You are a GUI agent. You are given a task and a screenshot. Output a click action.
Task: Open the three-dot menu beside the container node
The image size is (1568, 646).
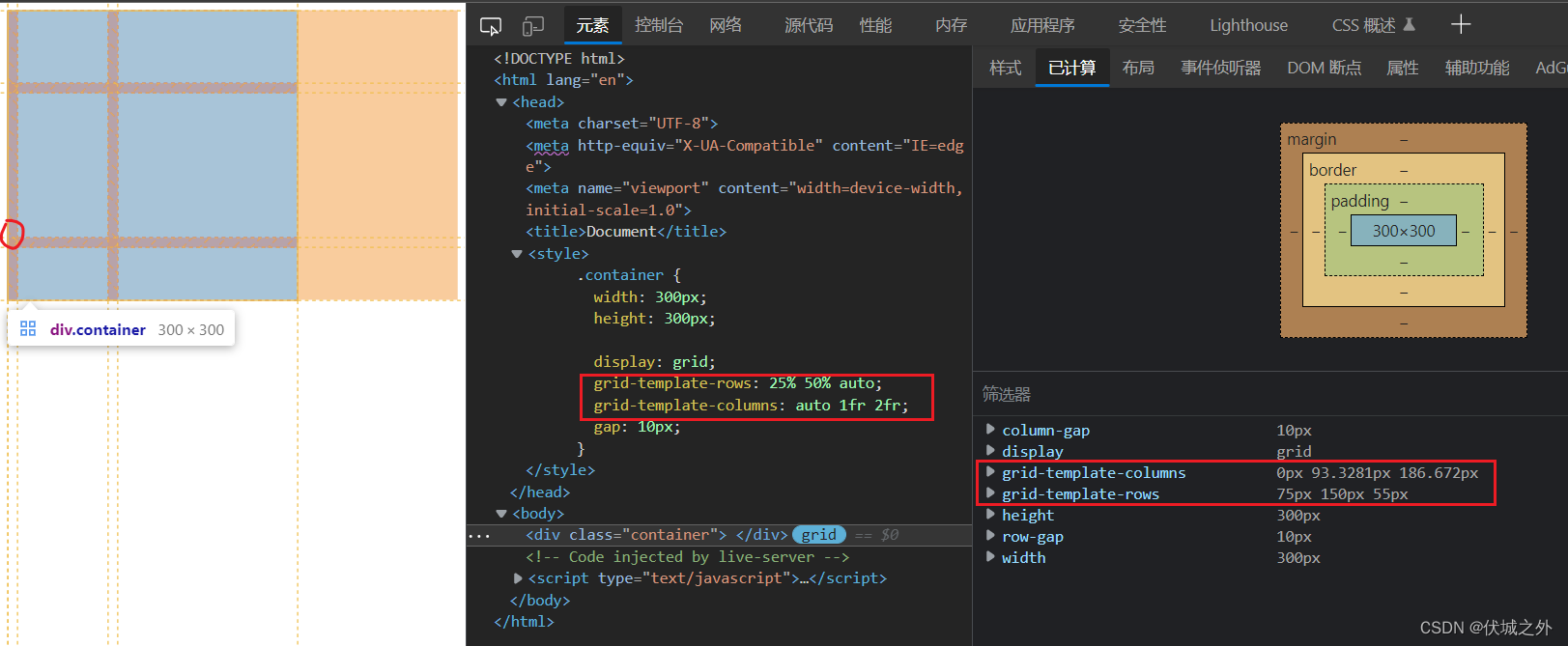click(479, 536)
